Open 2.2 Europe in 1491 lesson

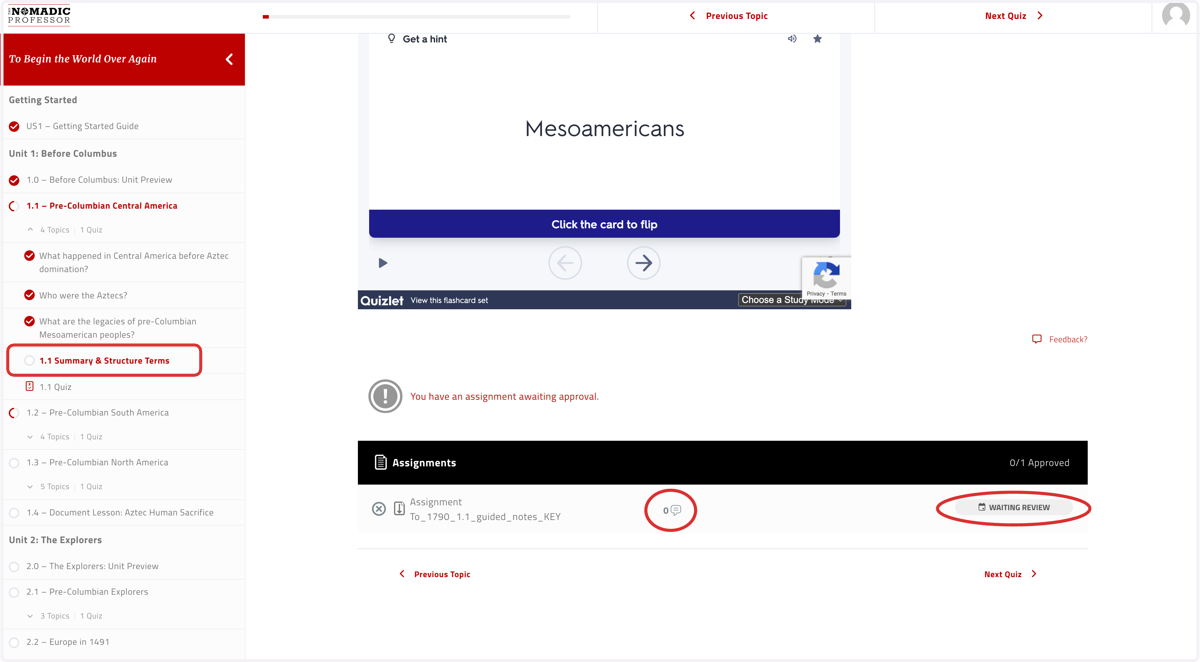(68, 642)
